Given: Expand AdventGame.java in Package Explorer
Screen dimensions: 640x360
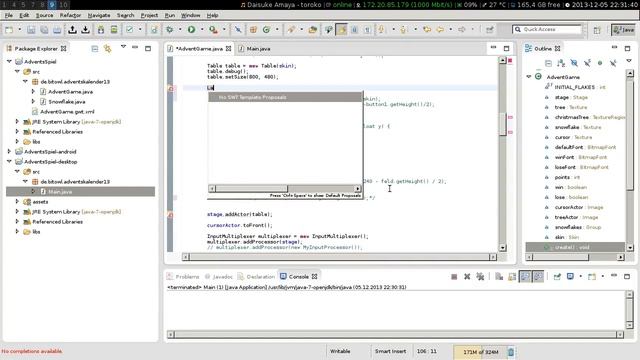Looking at the screenshot, I should click(x=33, y=91).
